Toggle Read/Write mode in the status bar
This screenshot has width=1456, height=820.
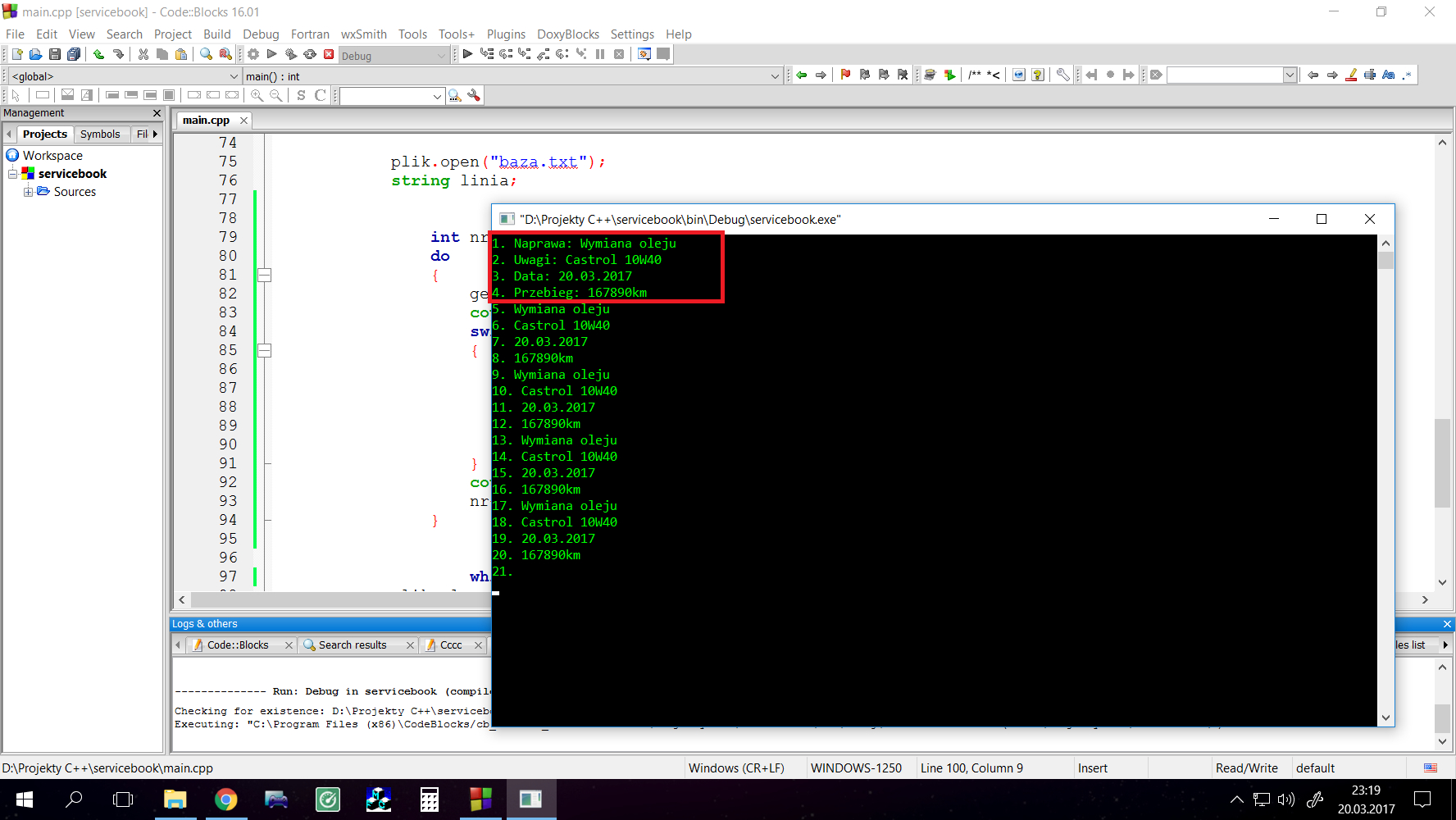tap(1248, 768)
